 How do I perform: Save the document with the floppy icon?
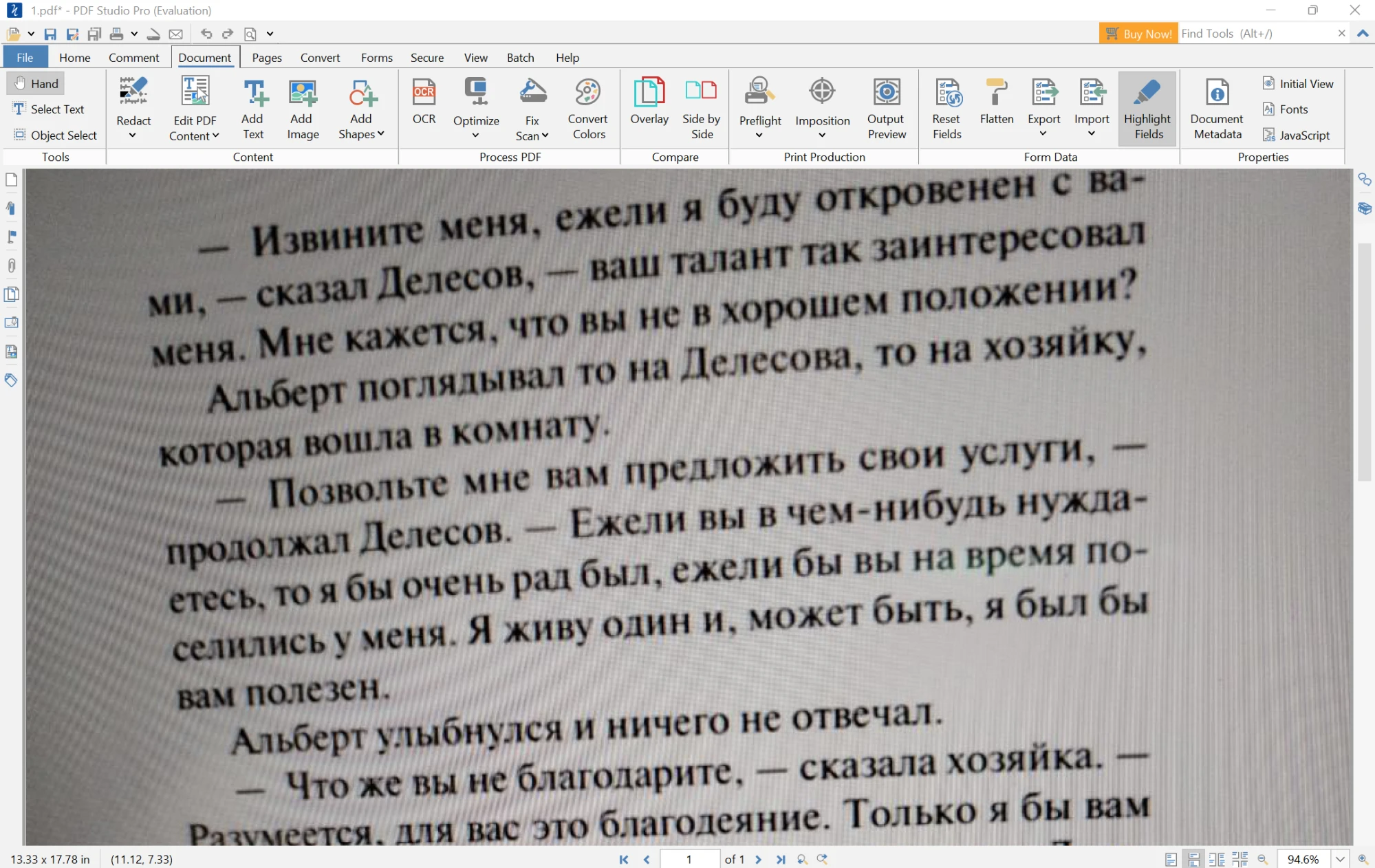pos(50,34)
